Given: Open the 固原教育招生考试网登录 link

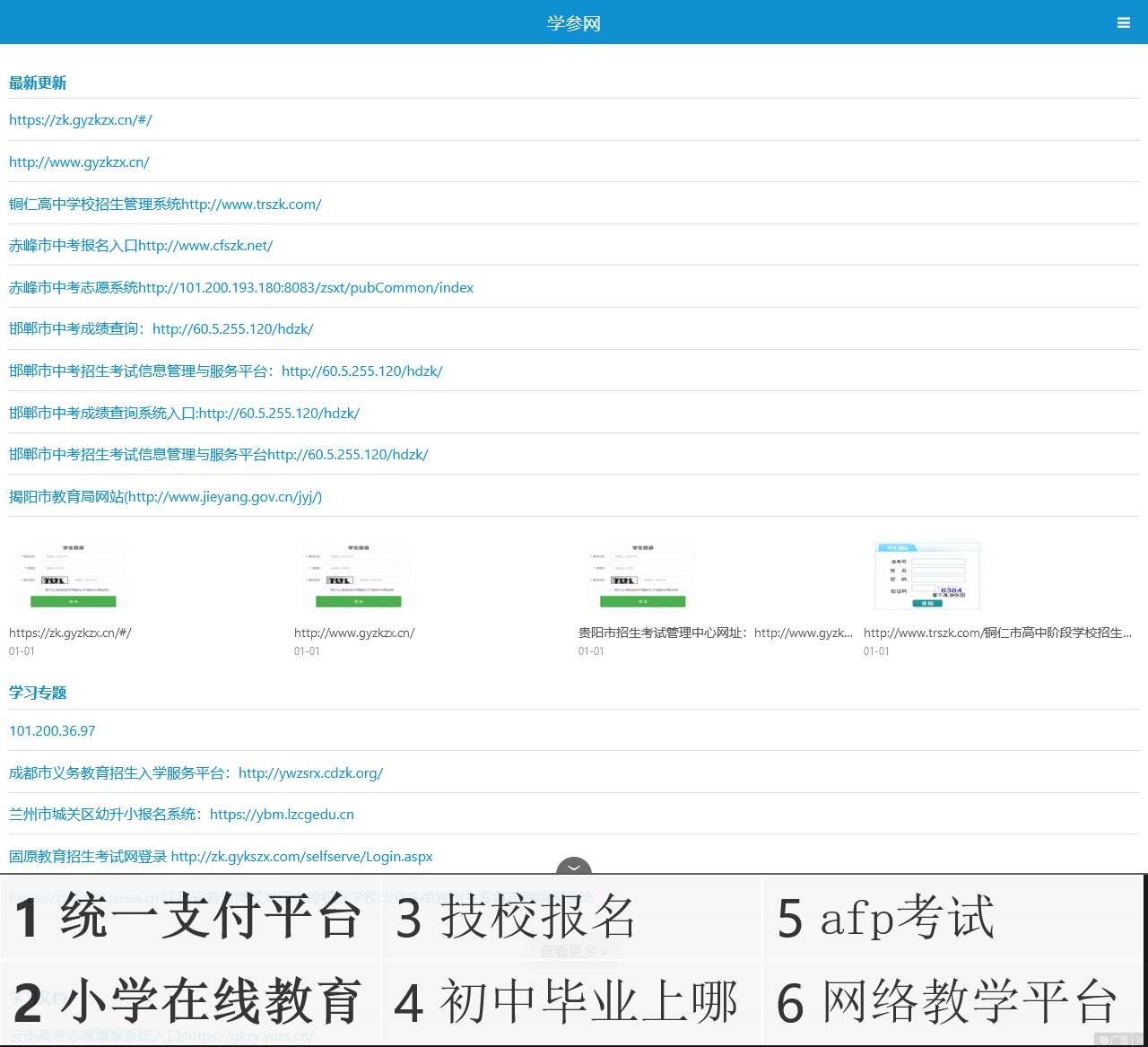Looking at the screenshot, I should [221, 856].
